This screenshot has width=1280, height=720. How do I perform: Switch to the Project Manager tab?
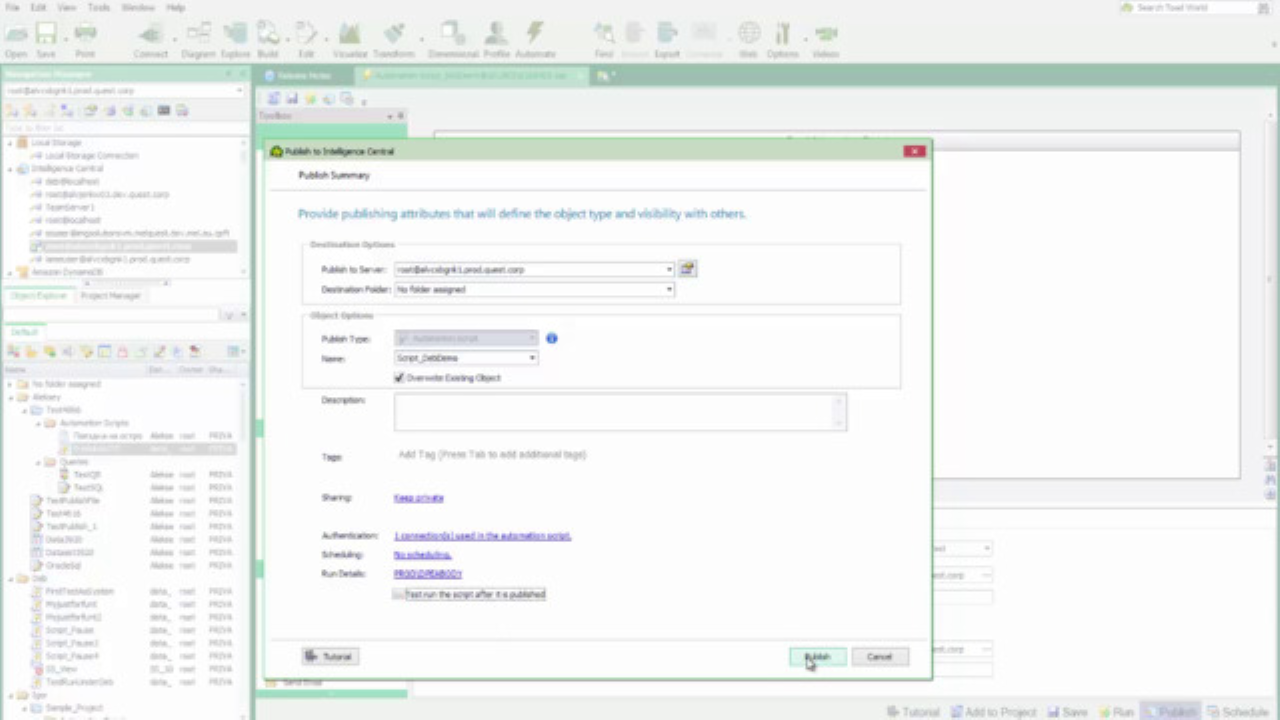coord(110,295)
